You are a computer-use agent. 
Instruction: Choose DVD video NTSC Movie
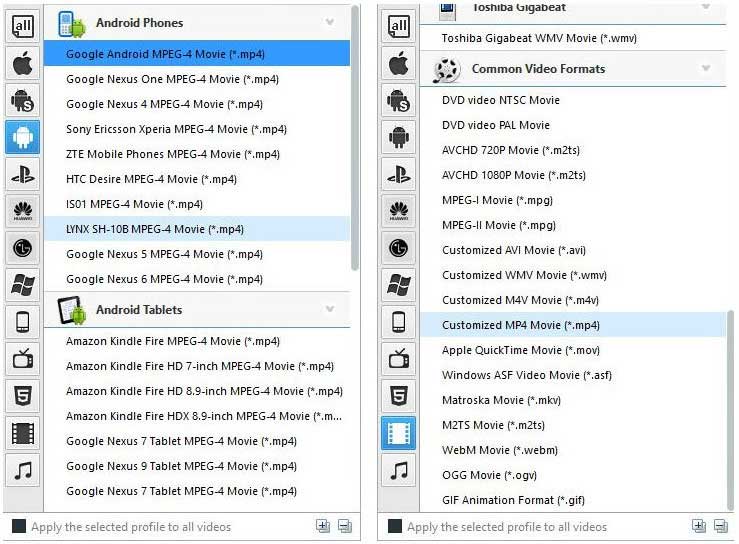(x=573, y=100)
